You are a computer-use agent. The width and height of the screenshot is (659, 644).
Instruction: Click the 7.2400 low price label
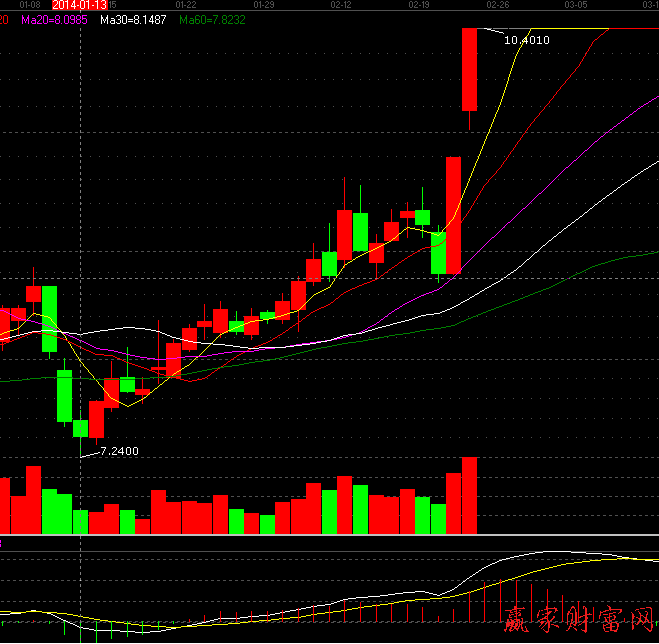(x=119, y=451)
